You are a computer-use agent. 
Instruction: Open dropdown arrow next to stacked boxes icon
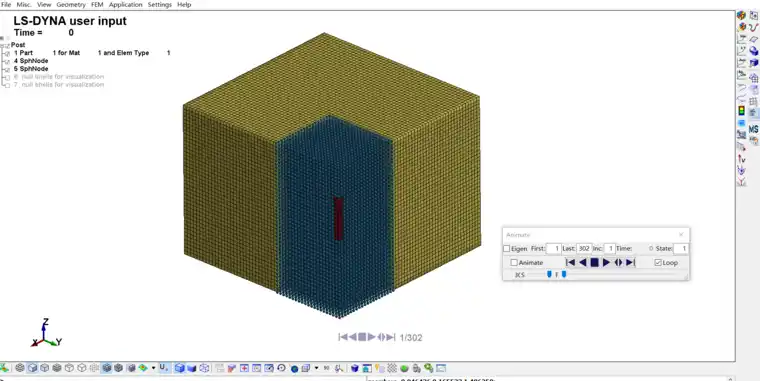316,368
